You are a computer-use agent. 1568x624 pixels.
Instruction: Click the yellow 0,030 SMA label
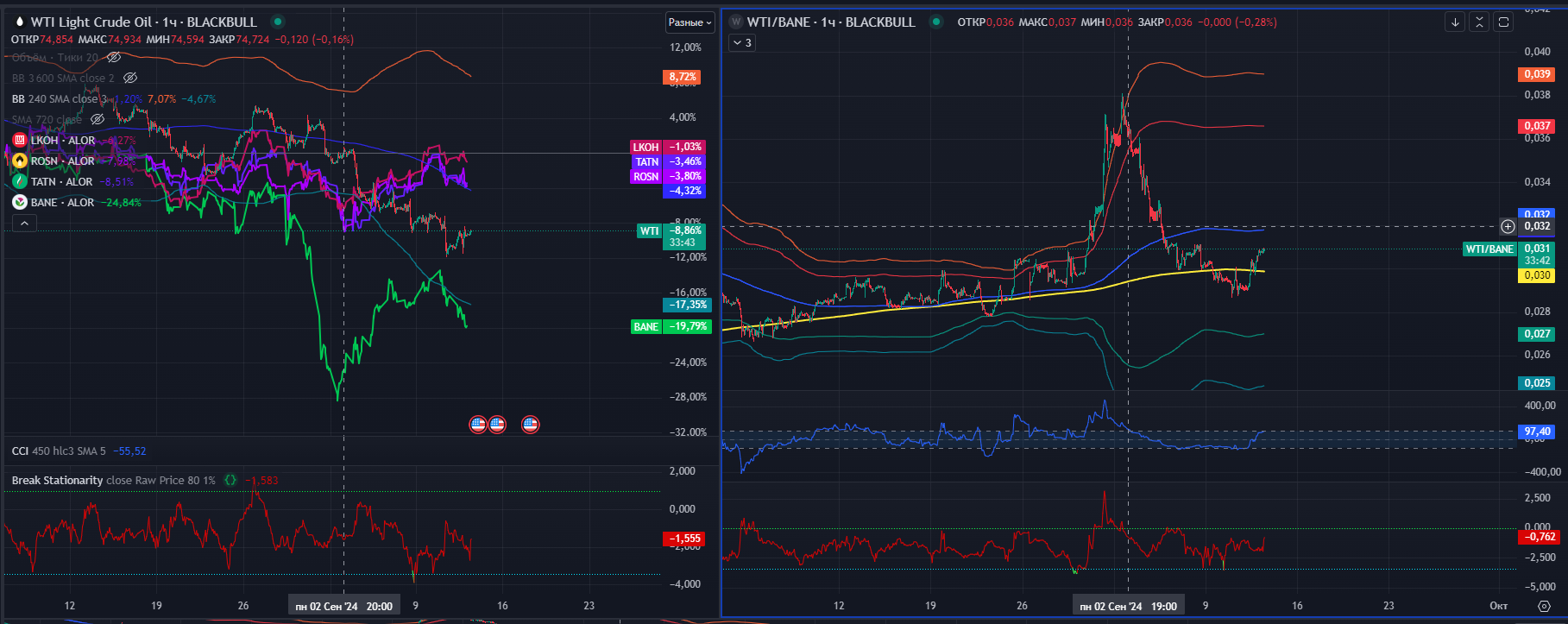click(x=1537, y=275)
